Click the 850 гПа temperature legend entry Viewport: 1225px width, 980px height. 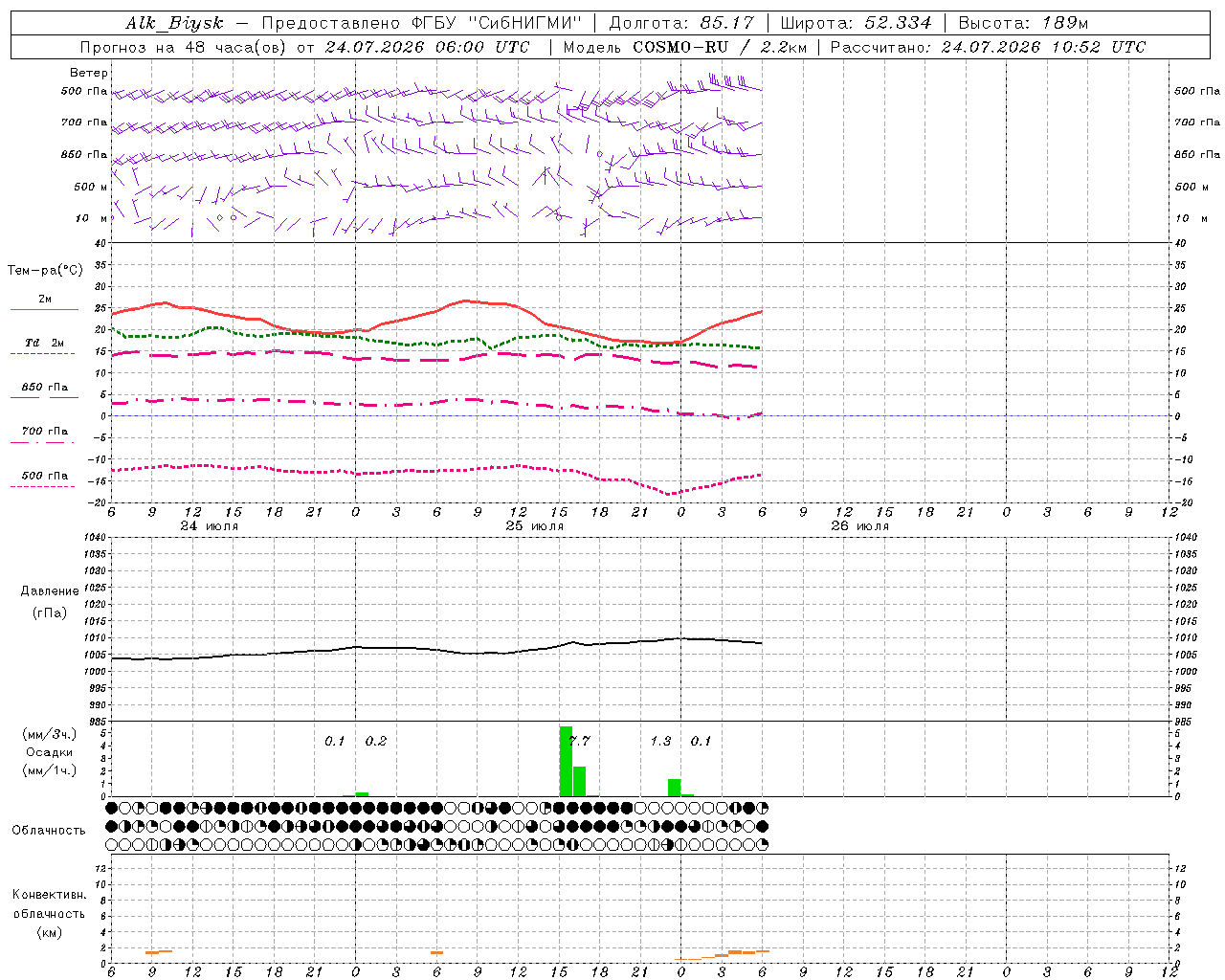tap(44, 388)
